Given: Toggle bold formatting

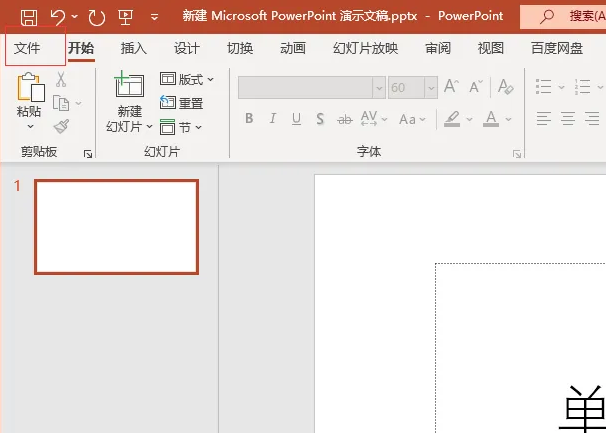Looking at the screenshot, I should (x=249, y=118).
